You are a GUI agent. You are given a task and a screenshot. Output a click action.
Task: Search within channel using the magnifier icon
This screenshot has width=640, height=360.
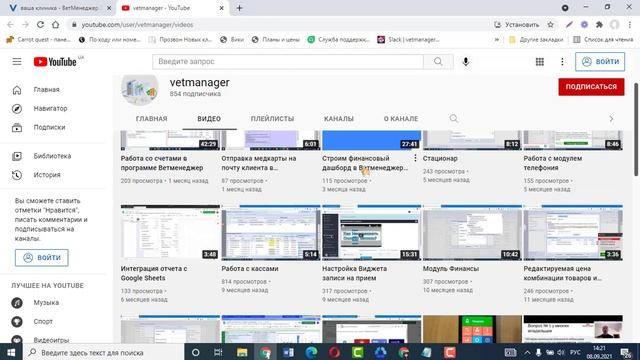[453, 119]
